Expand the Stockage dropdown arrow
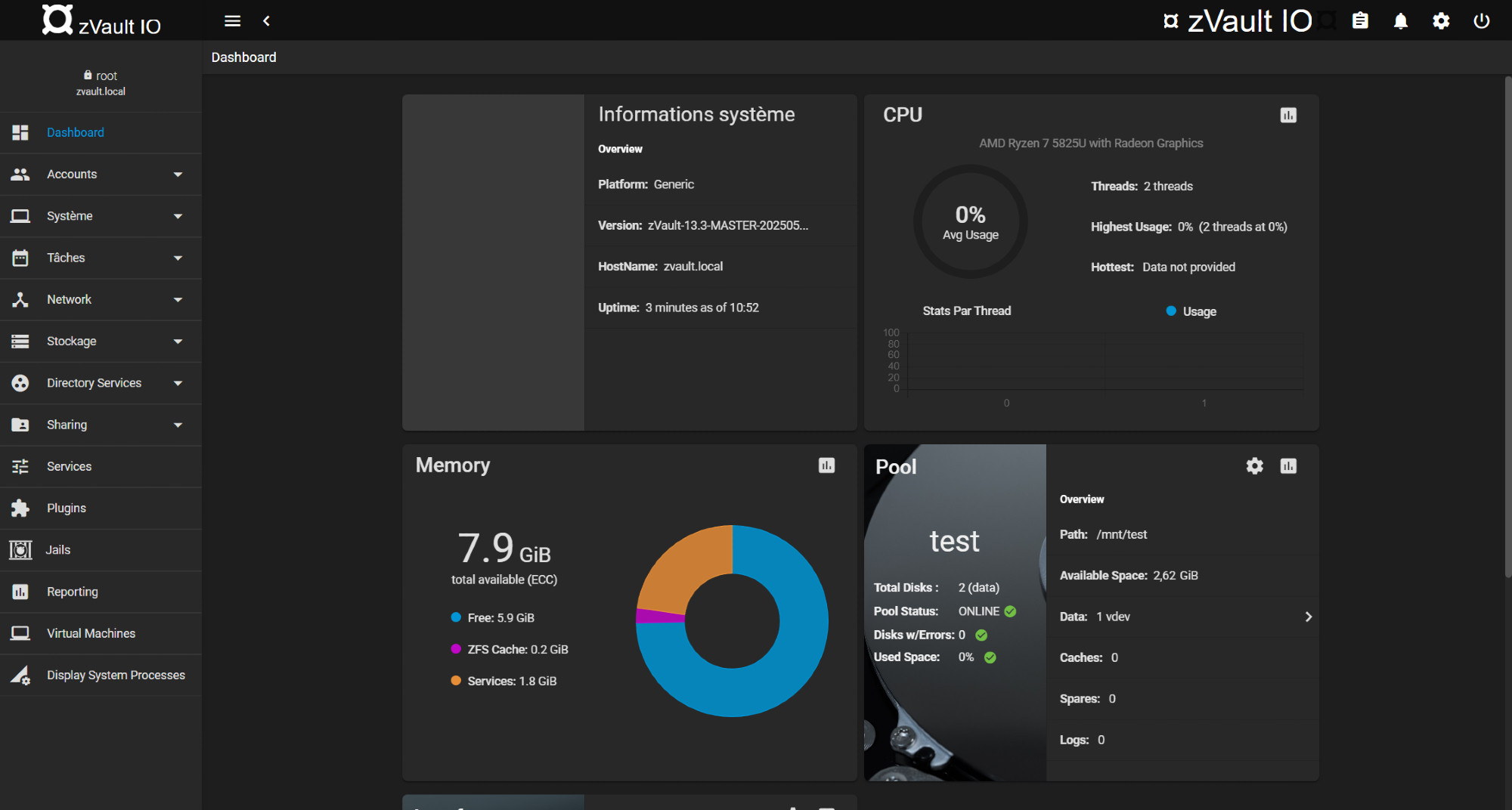This screenshot has width=1512, height=810. click(178, 342)
